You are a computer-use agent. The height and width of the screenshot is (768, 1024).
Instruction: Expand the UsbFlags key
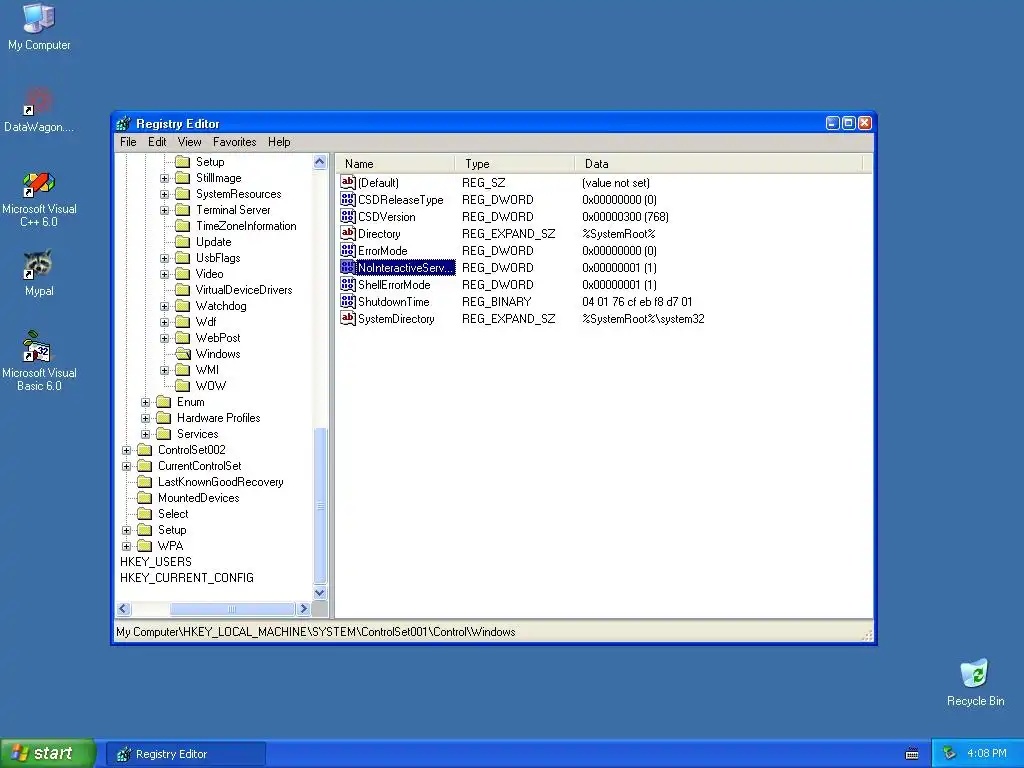point(165,258)
